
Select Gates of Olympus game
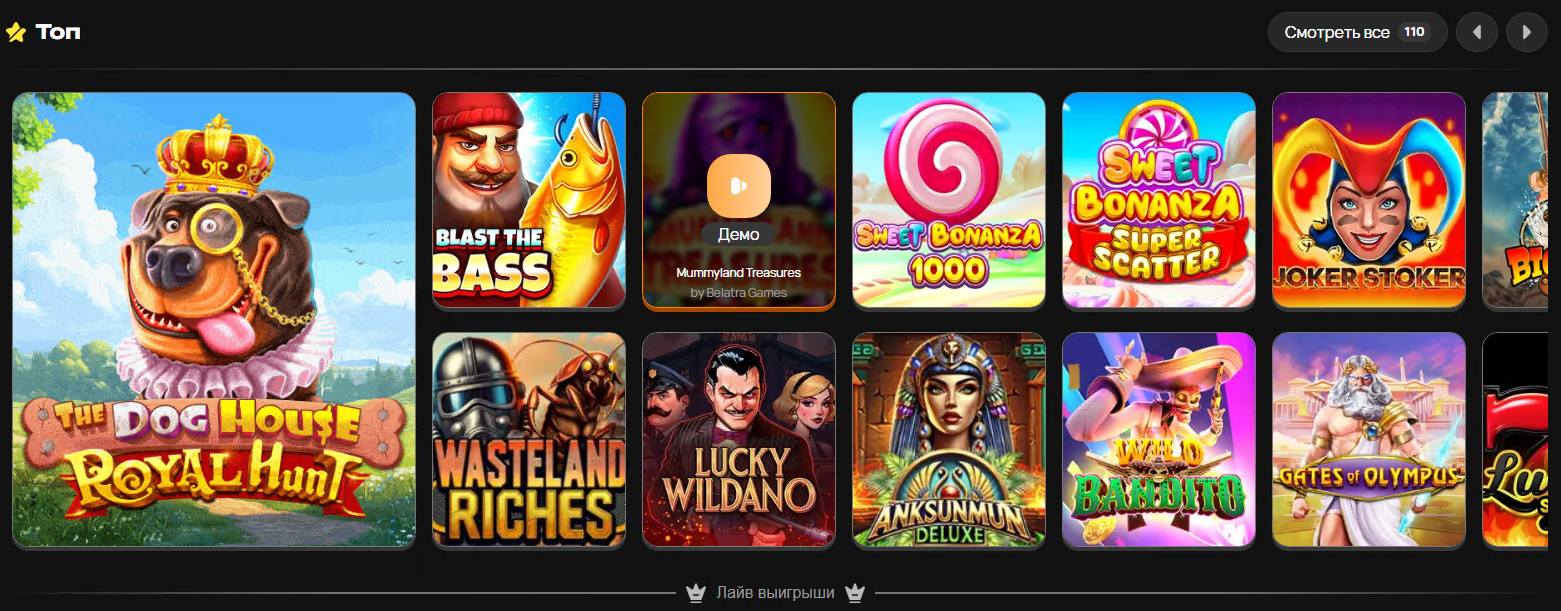click(x=1369, y=440)
